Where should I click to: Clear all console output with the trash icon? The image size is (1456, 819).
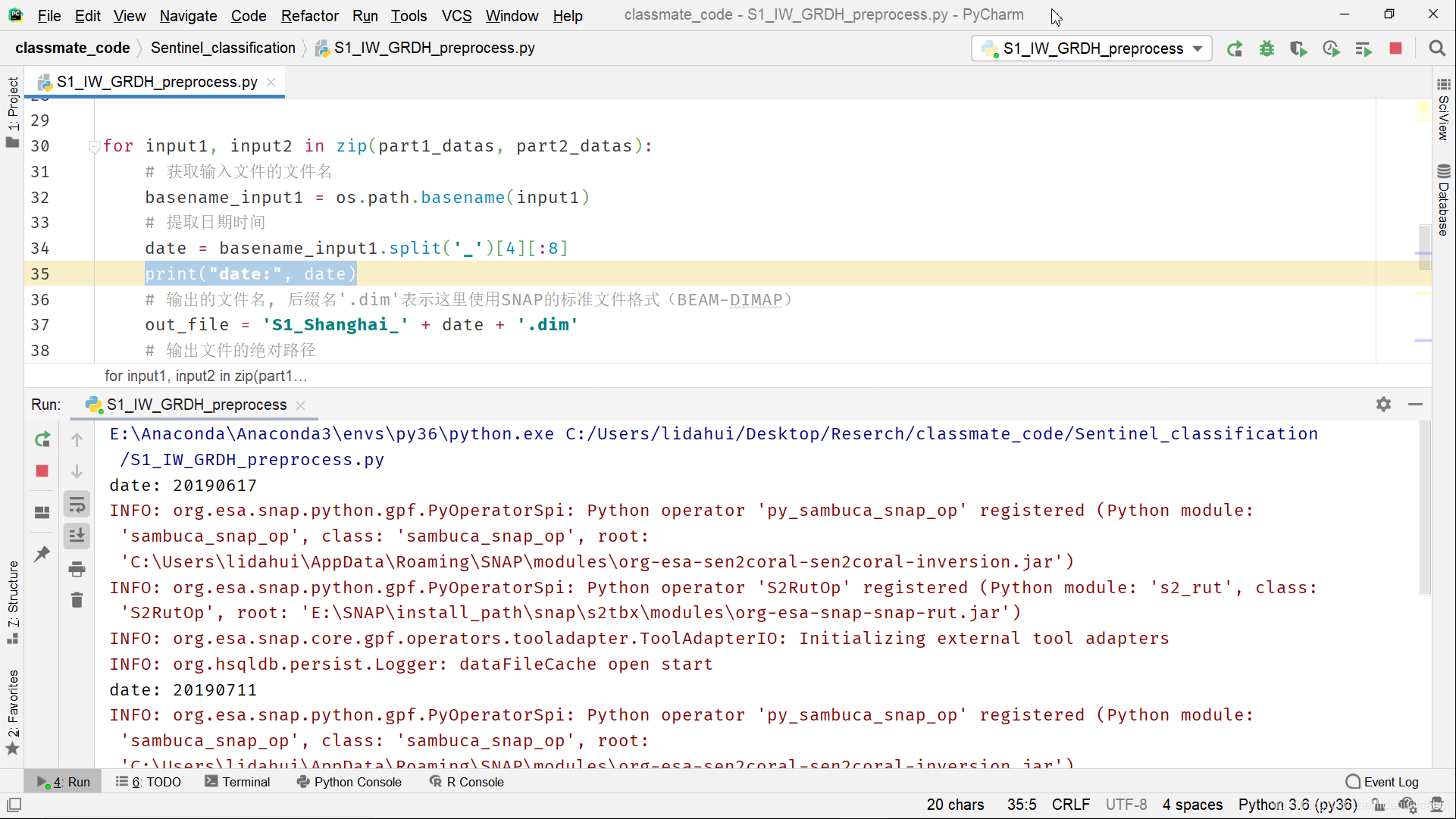point(77,600)
